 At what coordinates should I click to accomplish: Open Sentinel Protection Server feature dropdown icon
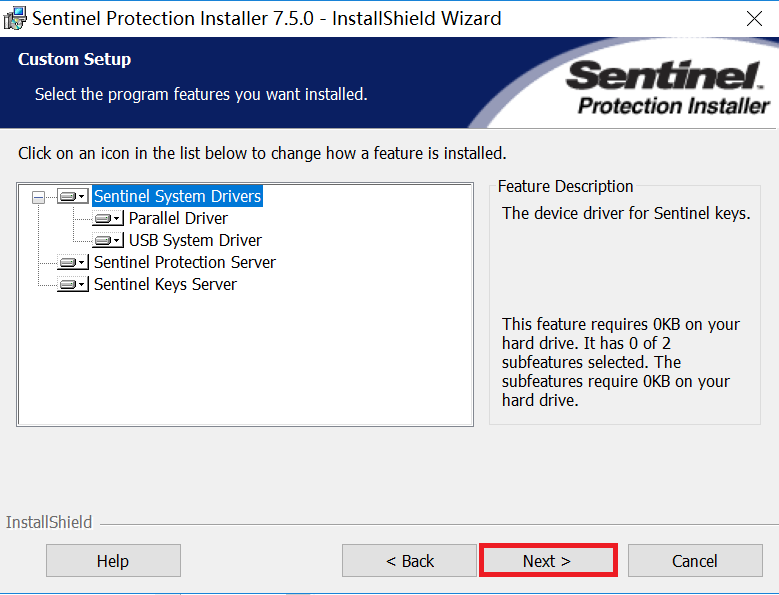(73, 262)
